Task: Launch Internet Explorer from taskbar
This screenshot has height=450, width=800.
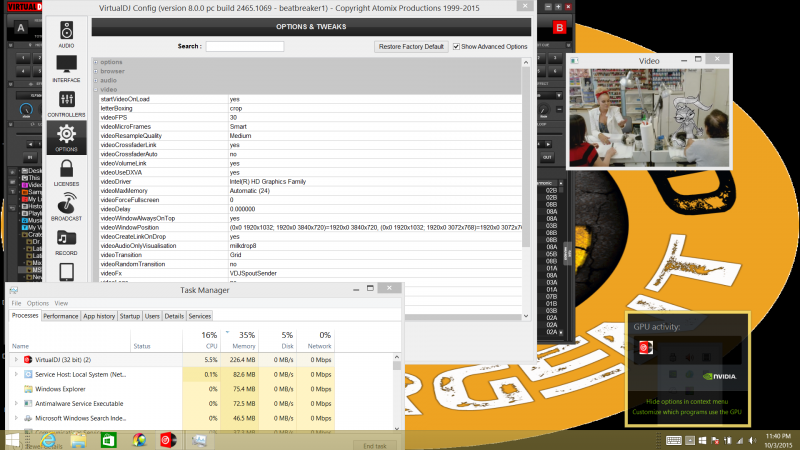Action: (48, 440)
